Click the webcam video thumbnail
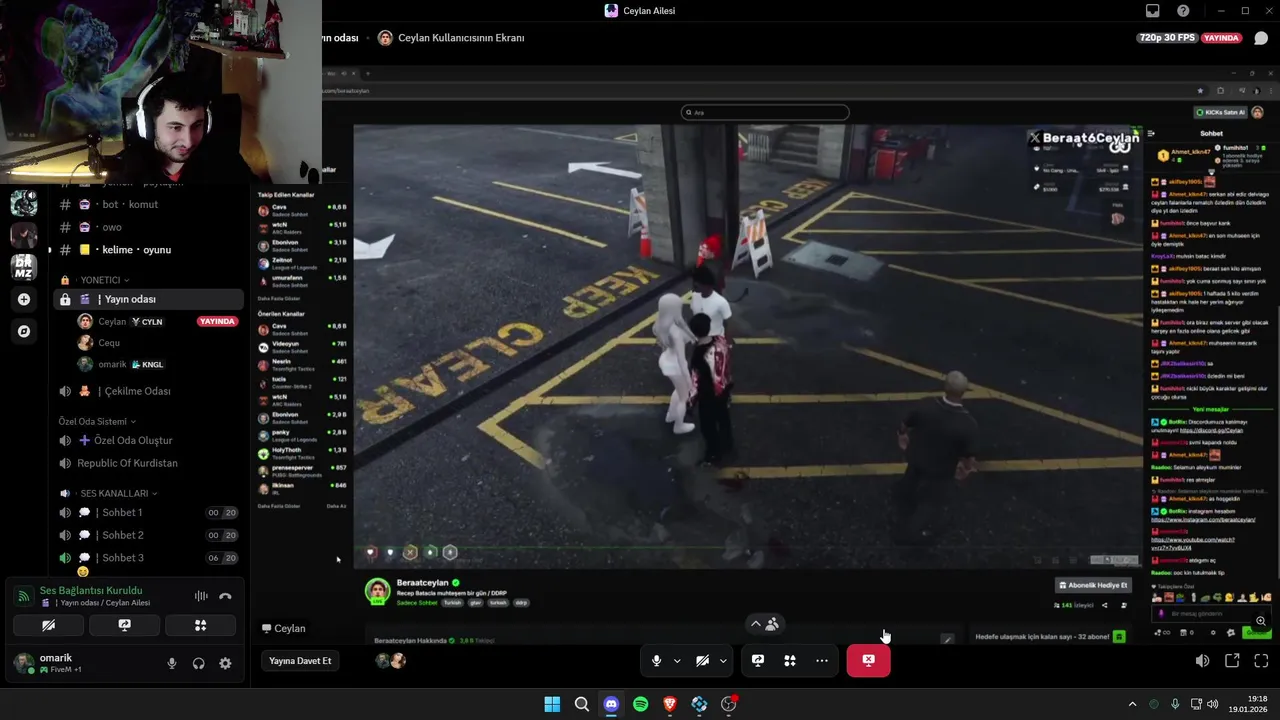This screenshot has width=1280, height=720. (x=161, y=92)
